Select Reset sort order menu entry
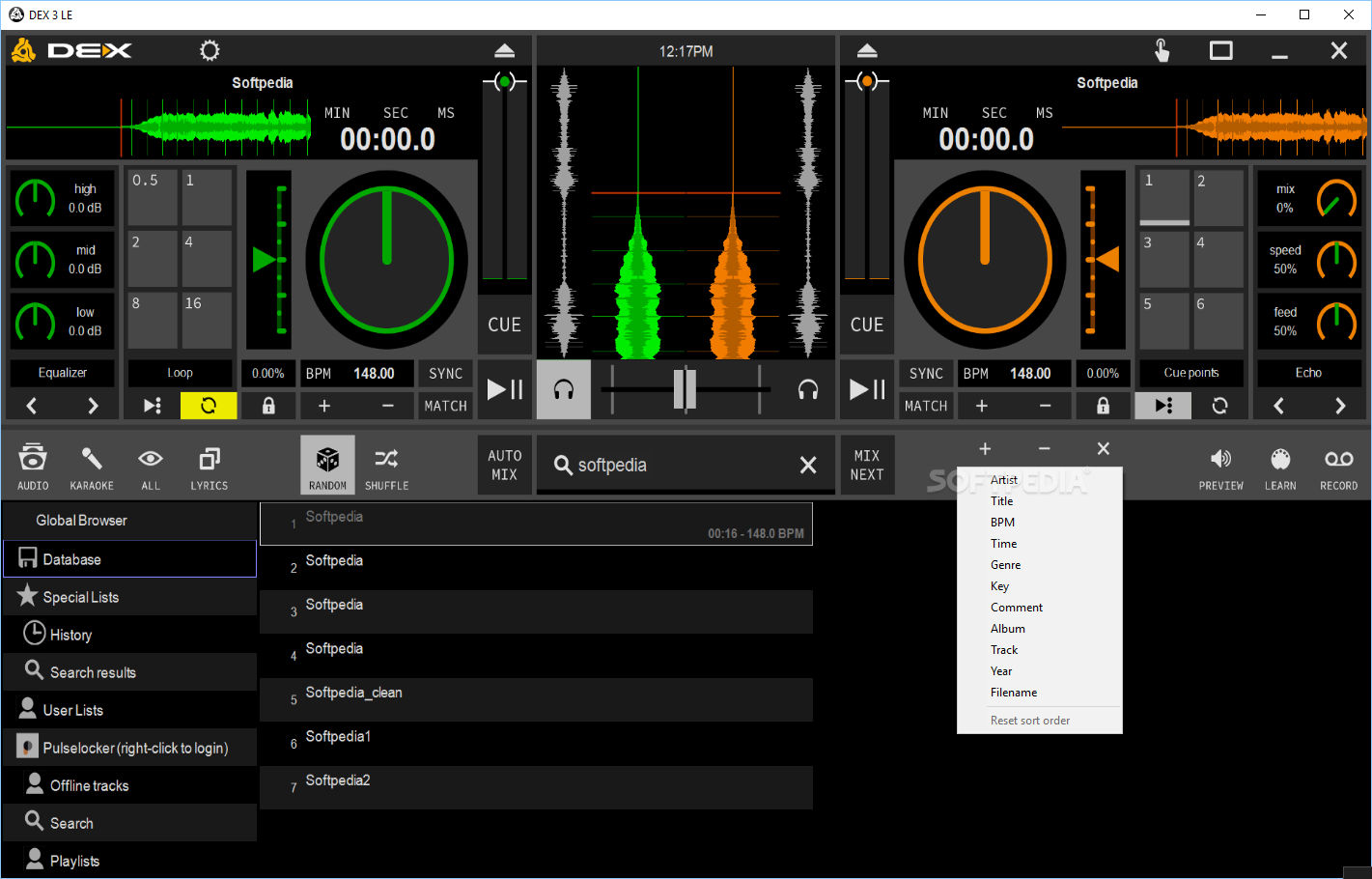The height and width of the screenshot is (879, 1372). pyautogui.click(x=1029, y=721)
